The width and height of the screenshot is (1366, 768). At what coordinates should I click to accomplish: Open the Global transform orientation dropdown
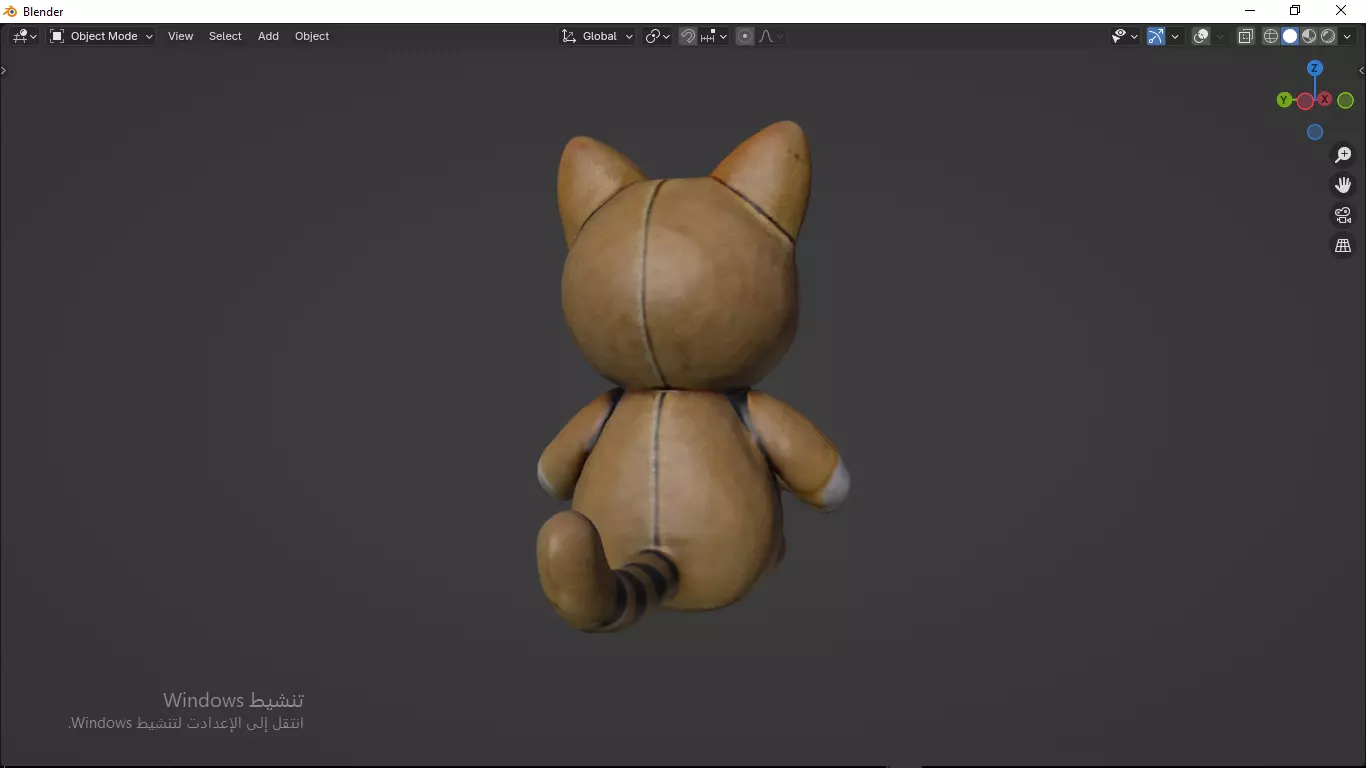pos(597,36)
